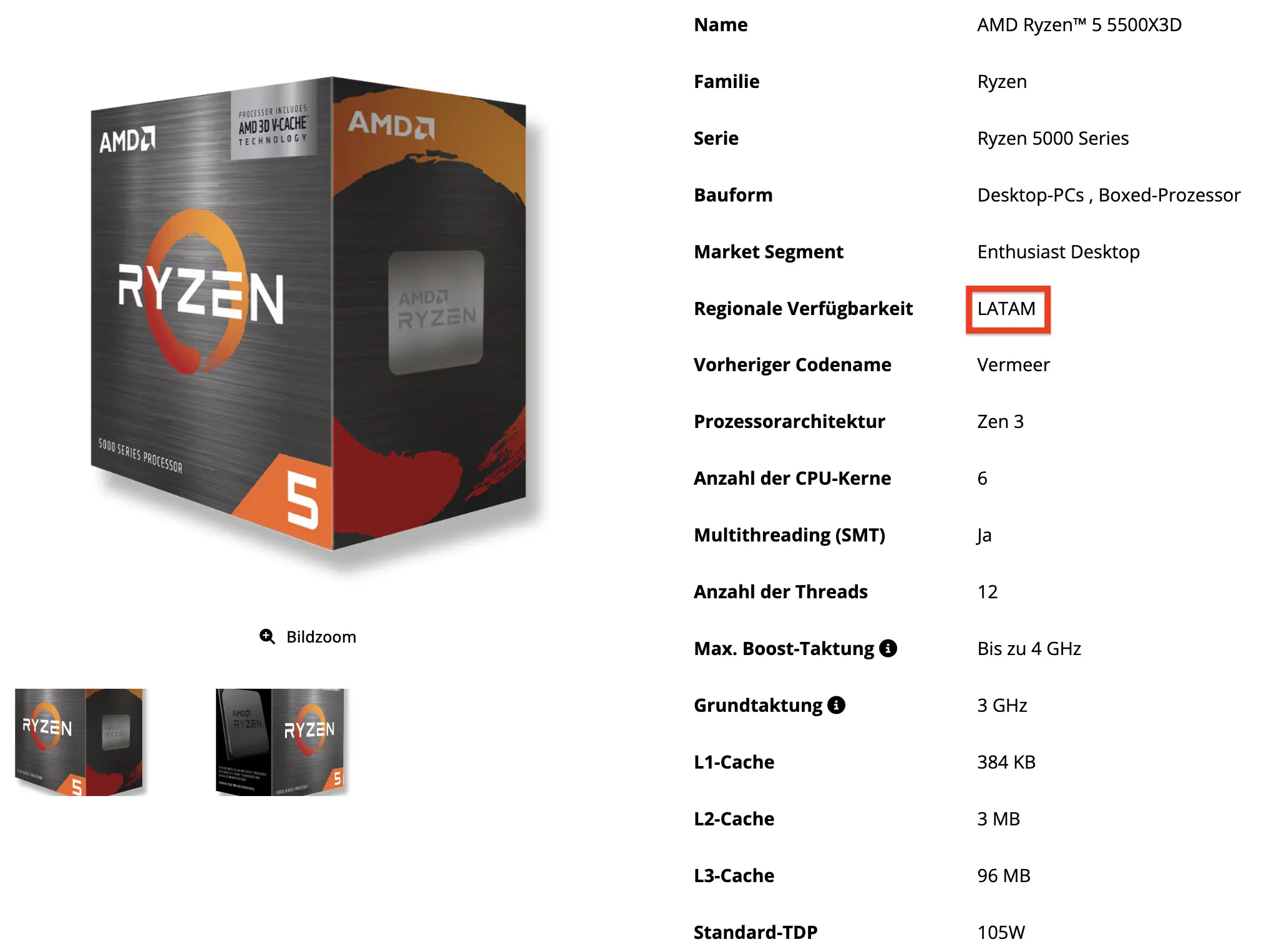This screenshot has height=952, width=1264.
Task: Click the Bildzoom magnifier icon
Action: pyautogui.click(x=267, y=636)
